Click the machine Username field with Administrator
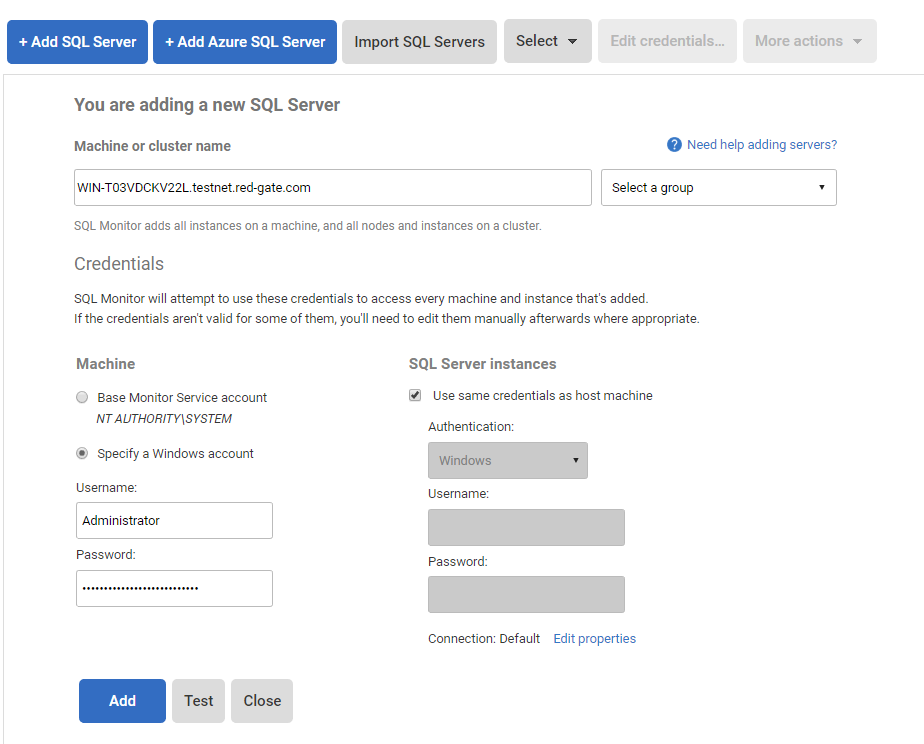This screenshot has height=744, width=924. click(174, 520)
